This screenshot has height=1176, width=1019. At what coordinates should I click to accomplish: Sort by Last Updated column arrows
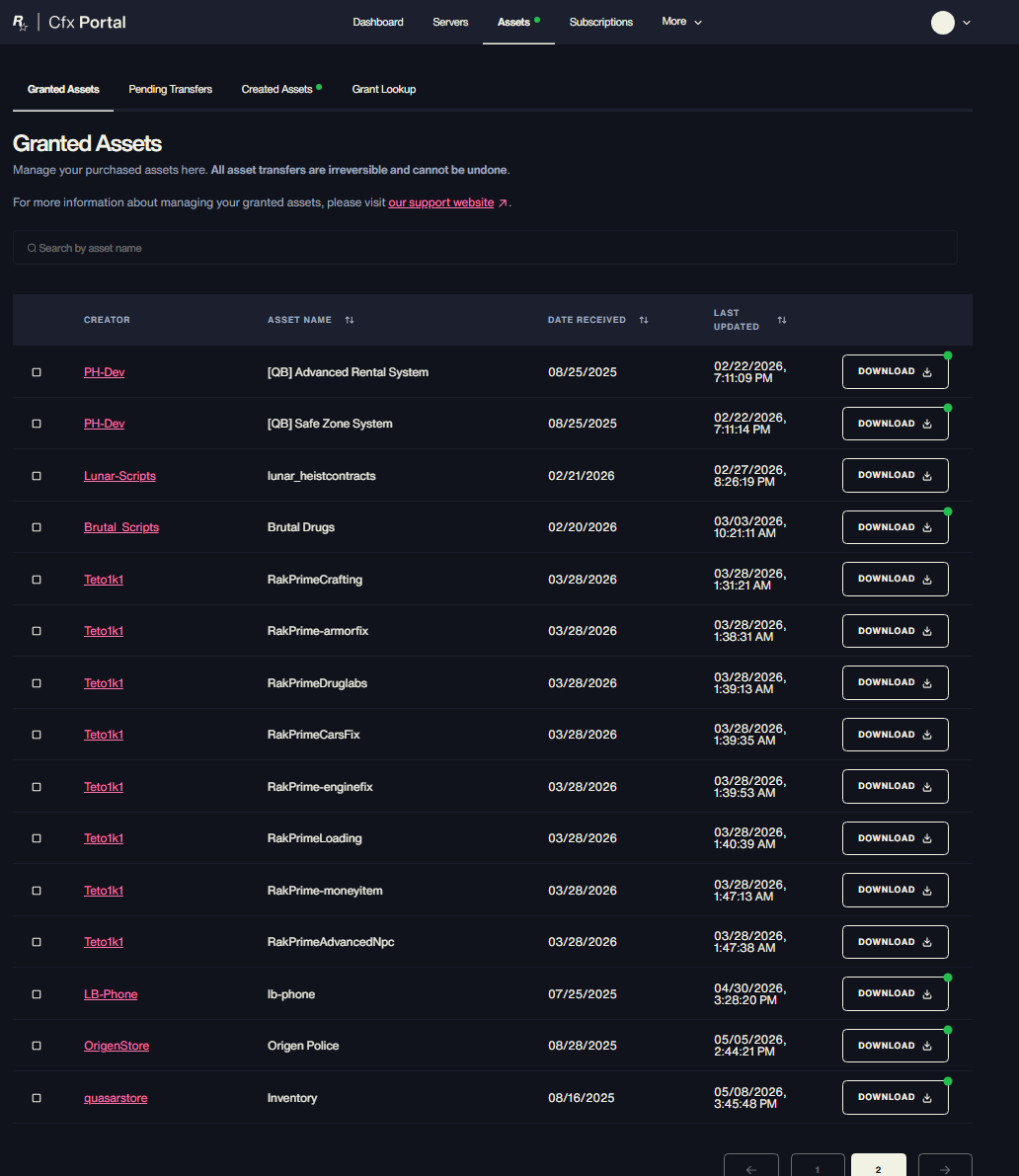pos(782,320)
